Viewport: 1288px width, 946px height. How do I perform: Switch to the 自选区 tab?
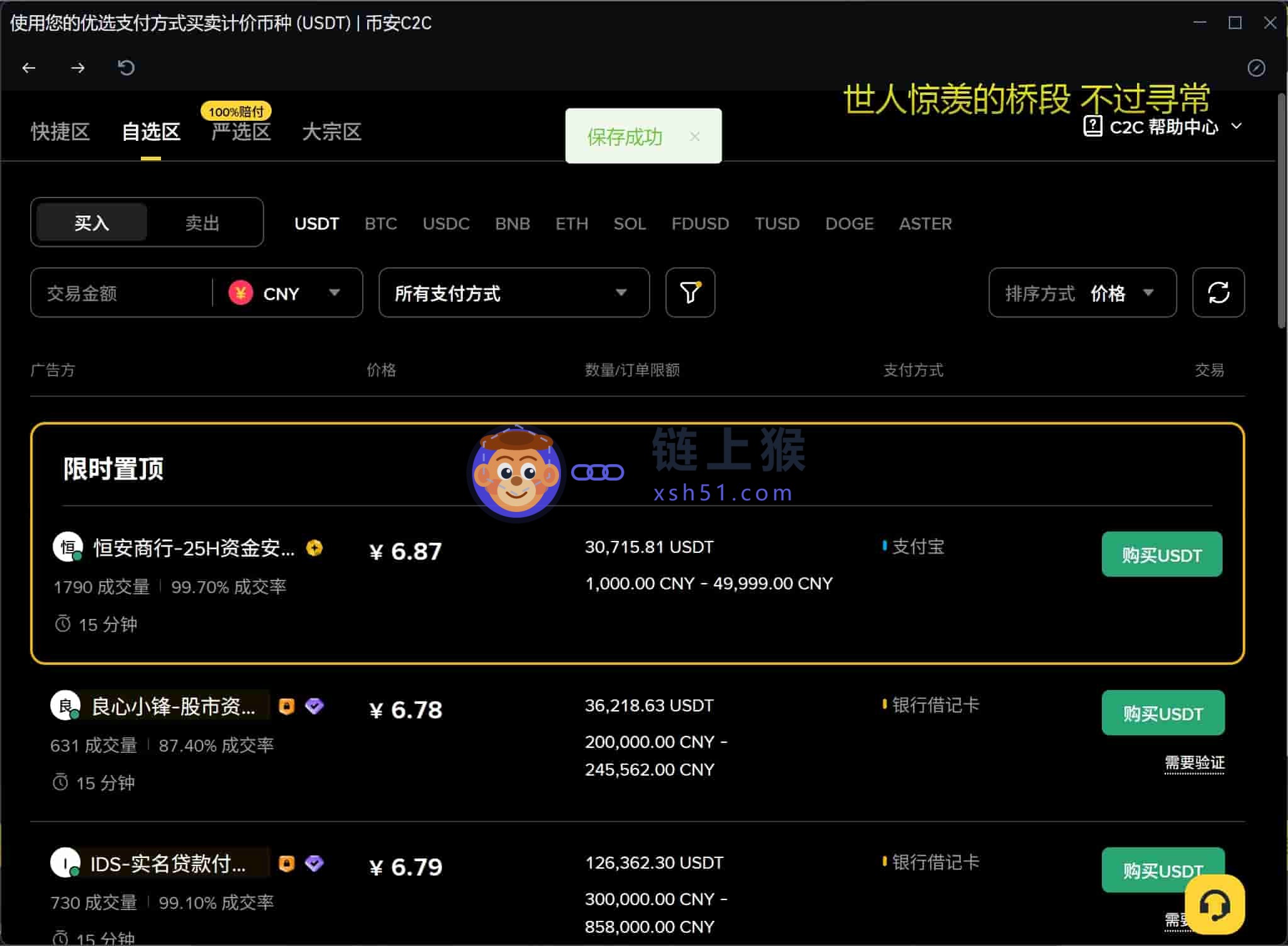tap(151, 131)
